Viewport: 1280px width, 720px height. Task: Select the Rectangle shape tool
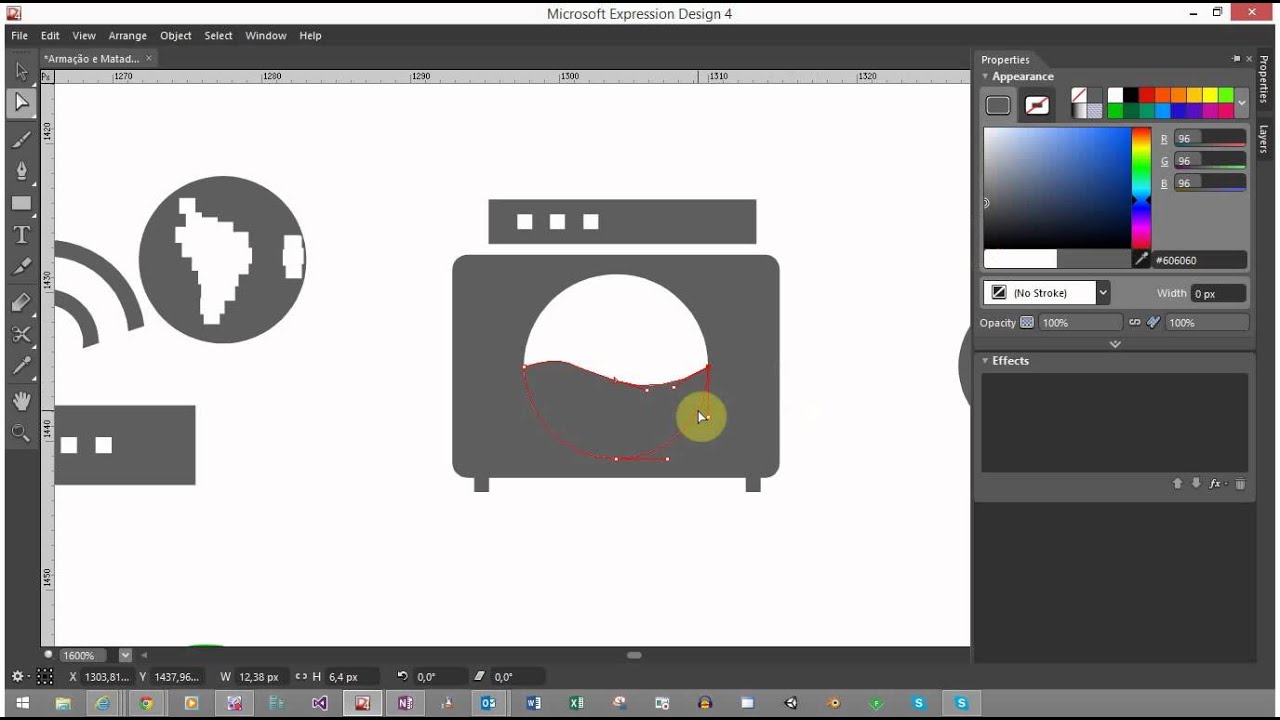point(21,203)
